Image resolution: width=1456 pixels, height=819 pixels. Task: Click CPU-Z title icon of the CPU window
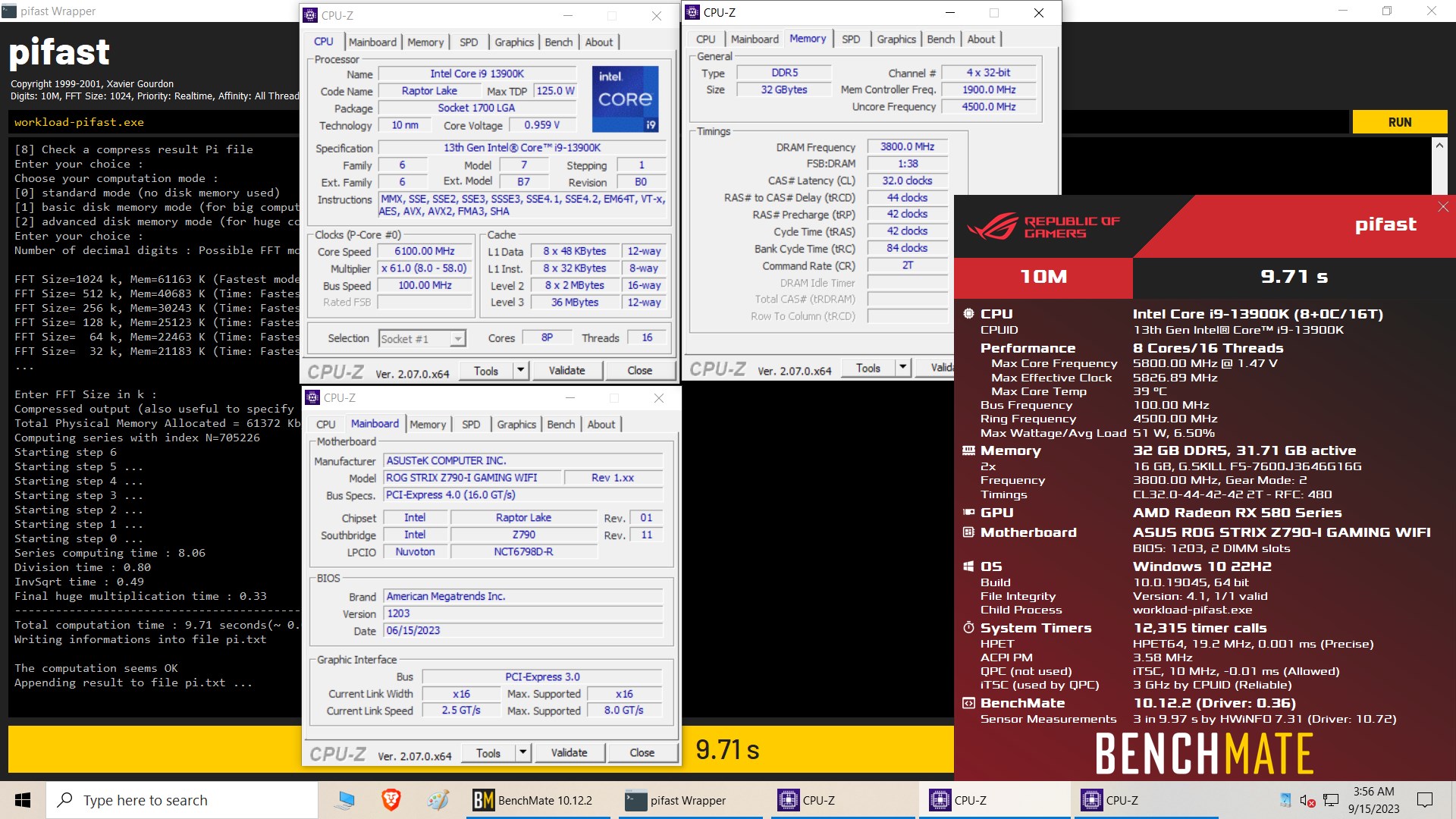tap(310, 15)
